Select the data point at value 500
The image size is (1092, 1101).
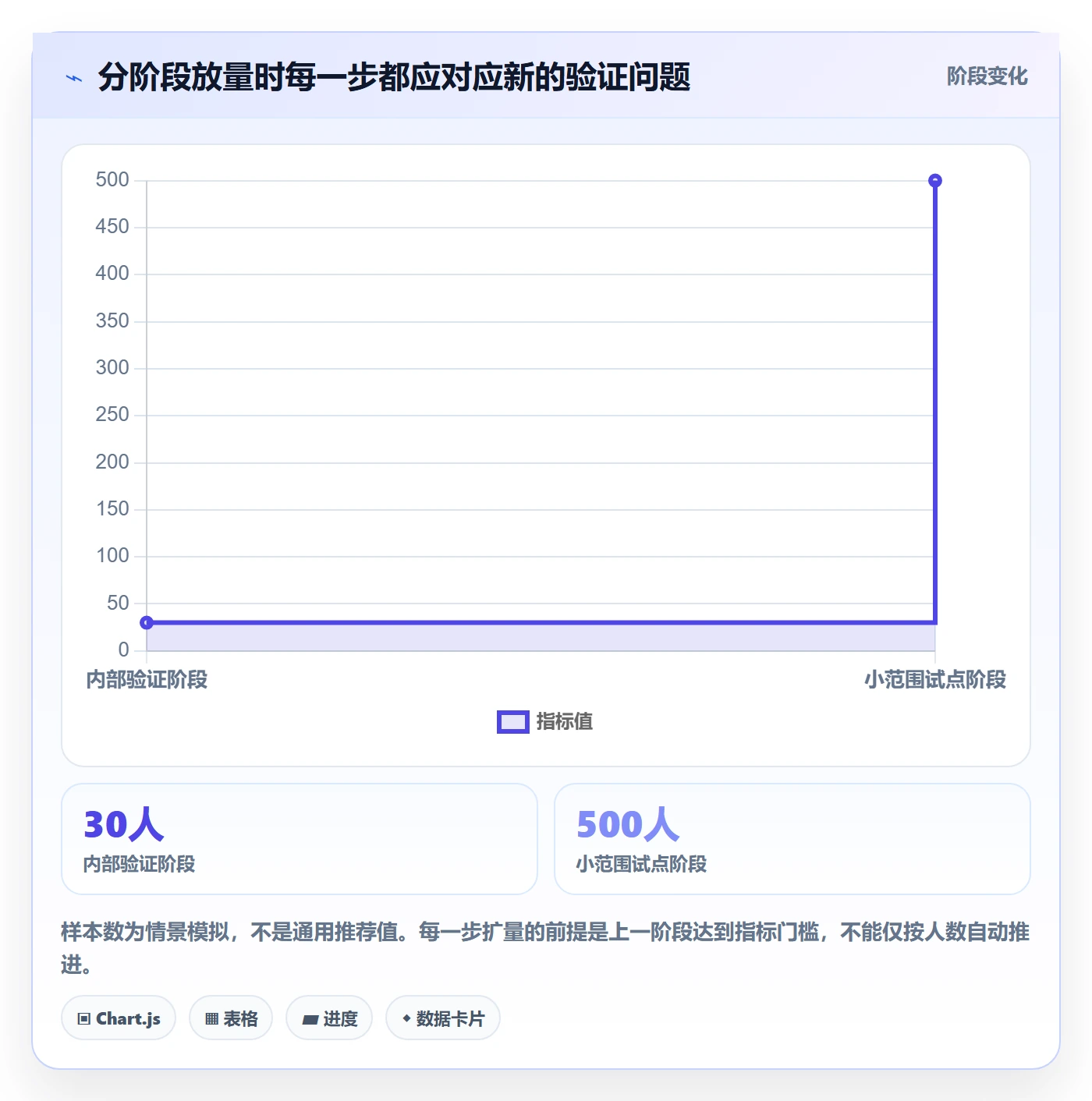click(935, 181)
